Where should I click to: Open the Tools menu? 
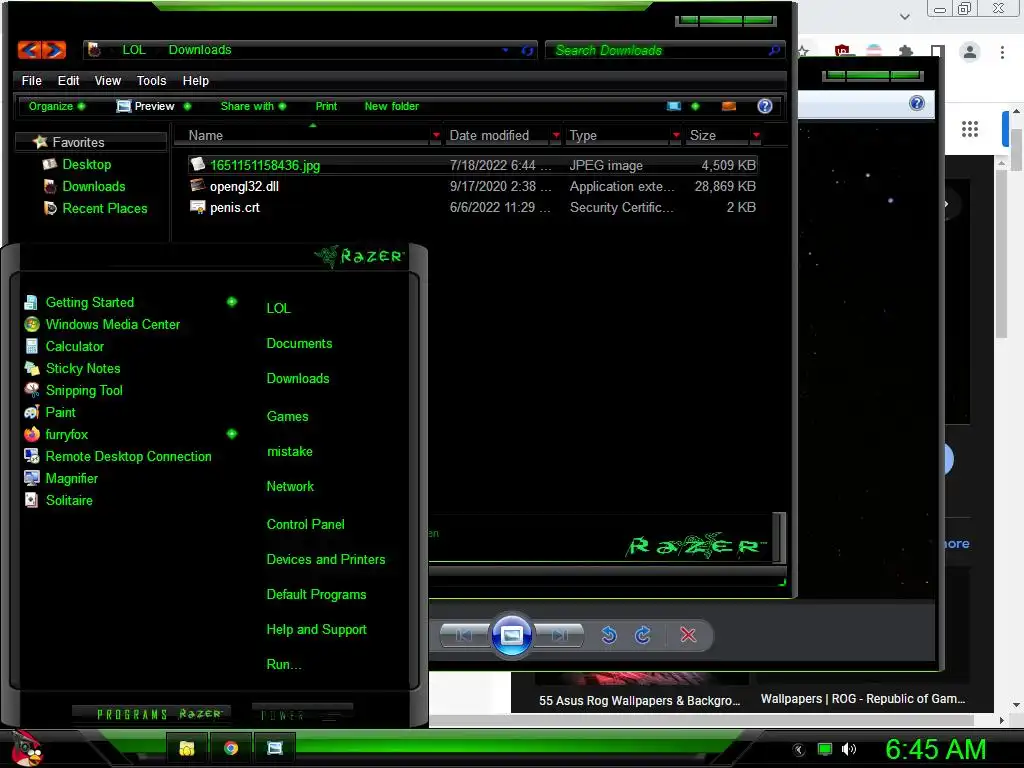point(152,81)
